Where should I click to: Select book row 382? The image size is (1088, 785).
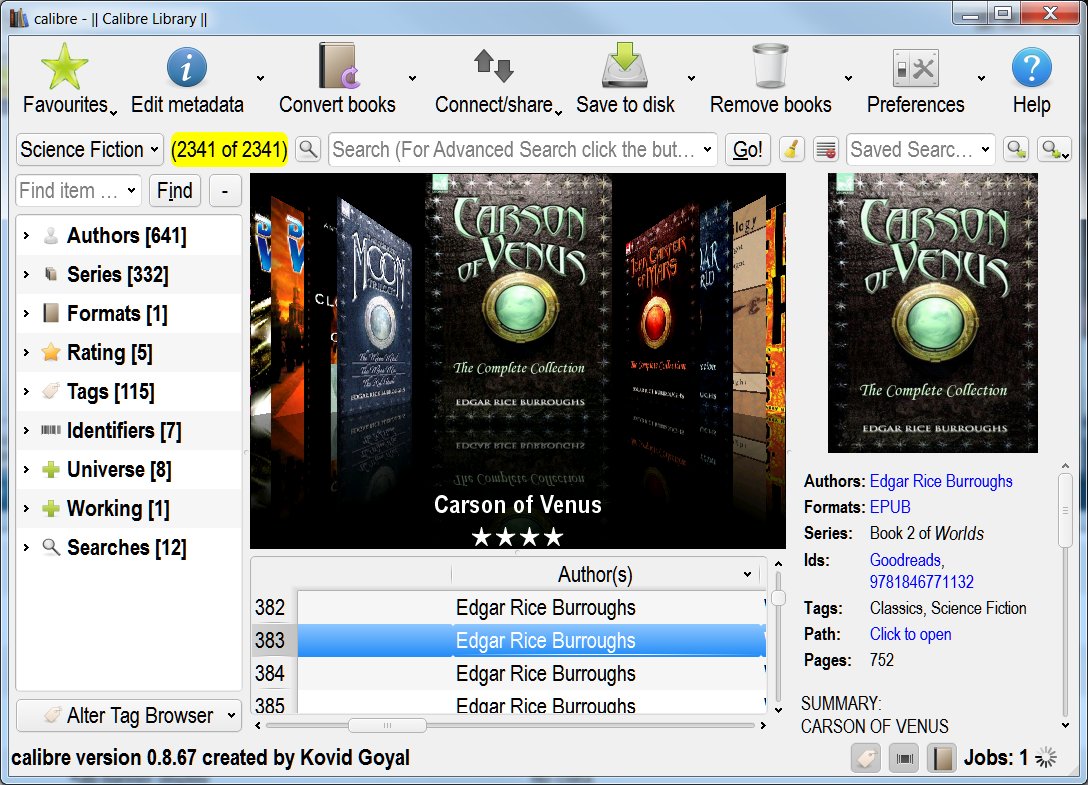(x=509, y=607)
